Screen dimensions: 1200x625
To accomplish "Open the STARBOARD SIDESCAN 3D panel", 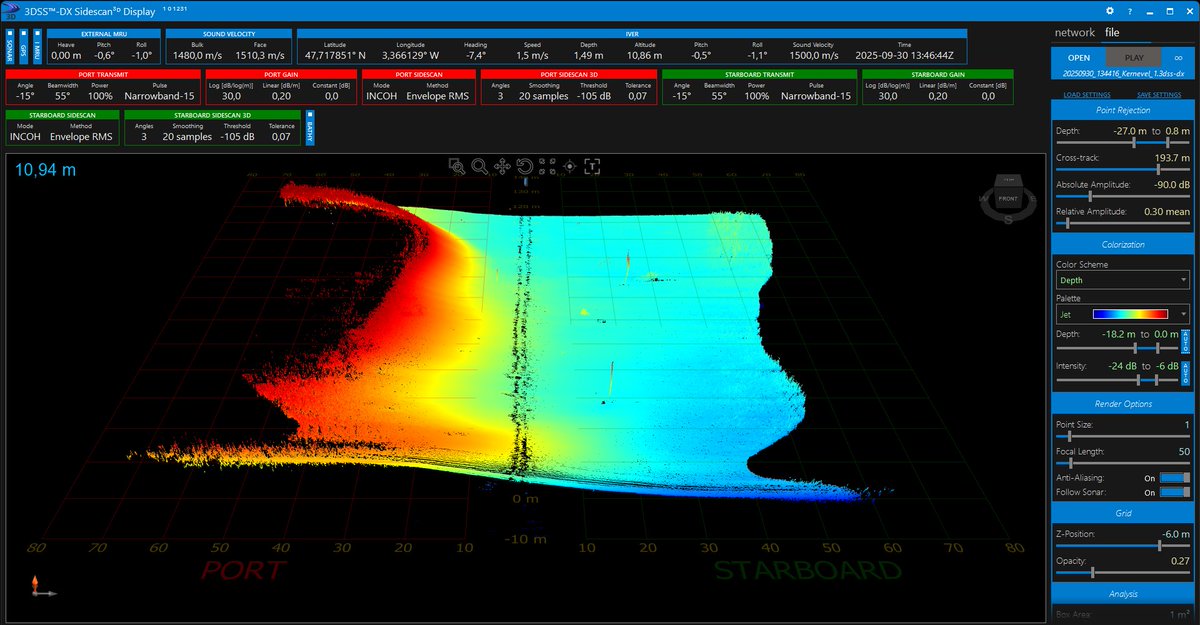I will tap(212, 128).
